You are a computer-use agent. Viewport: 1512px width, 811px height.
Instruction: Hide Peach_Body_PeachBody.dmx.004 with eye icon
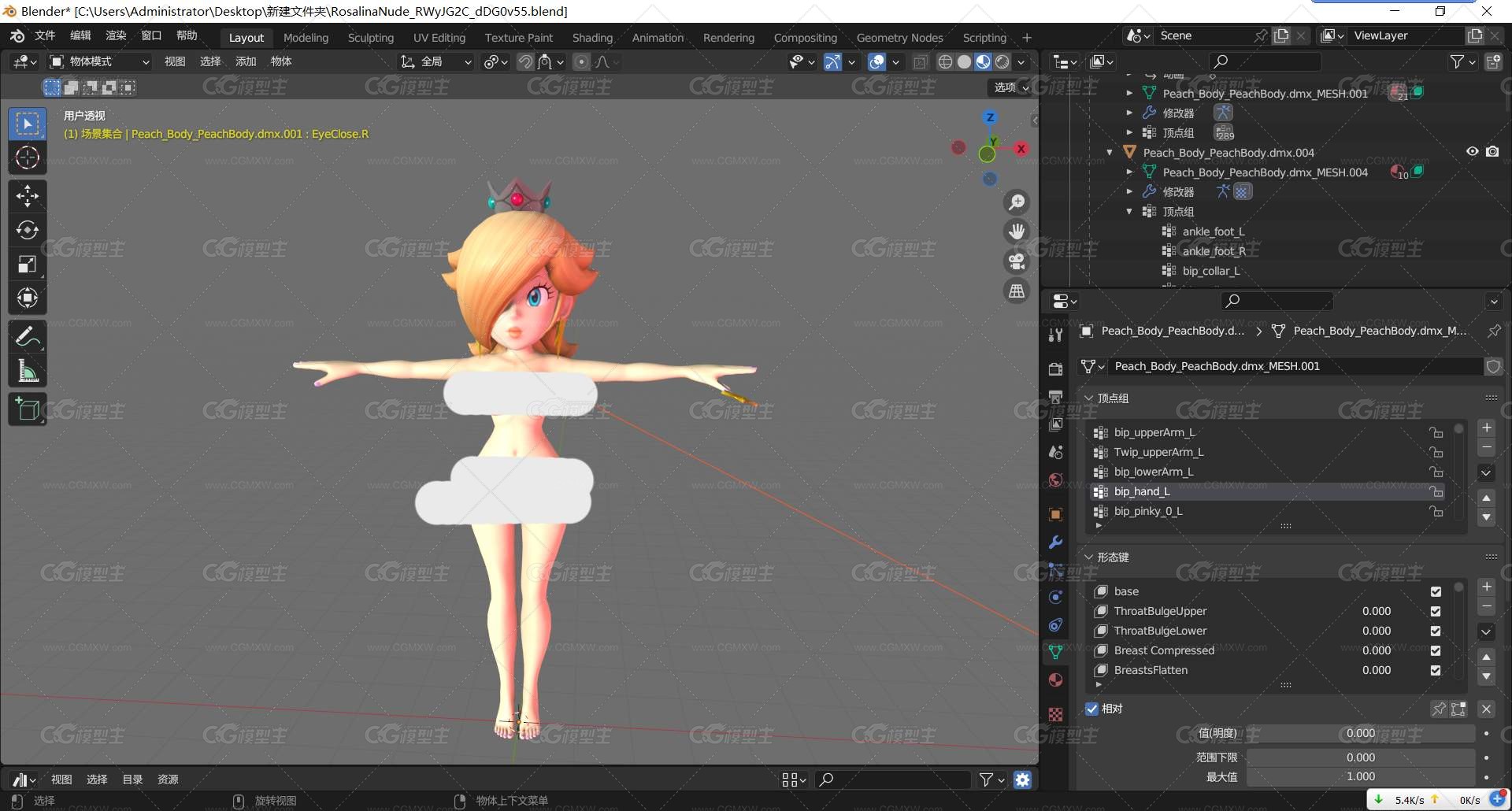click(x=1472, y=152)
